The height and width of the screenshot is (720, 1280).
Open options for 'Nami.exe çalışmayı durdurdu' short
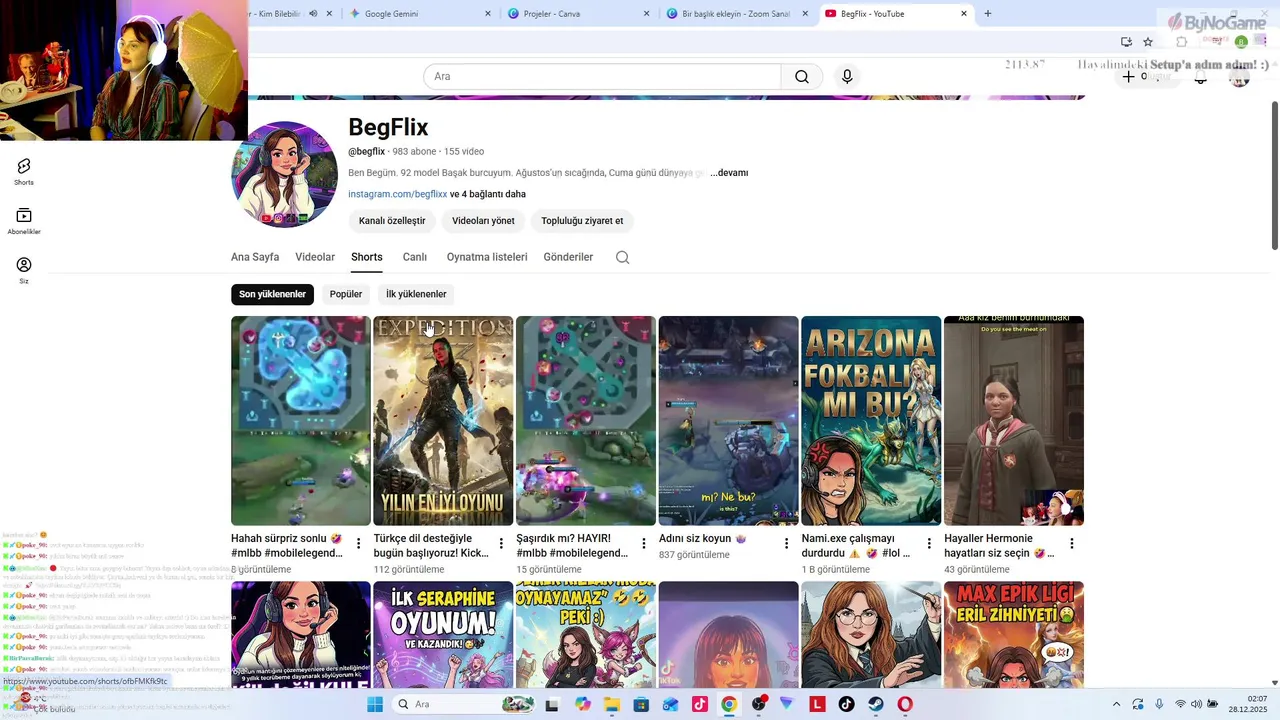pos(929,544)
